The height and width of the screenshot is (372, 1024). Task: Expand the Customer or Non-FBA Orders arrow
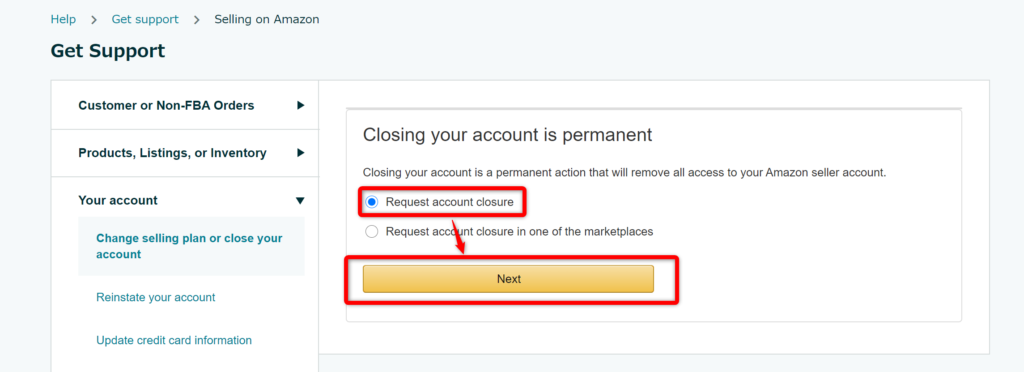[300, 105]
